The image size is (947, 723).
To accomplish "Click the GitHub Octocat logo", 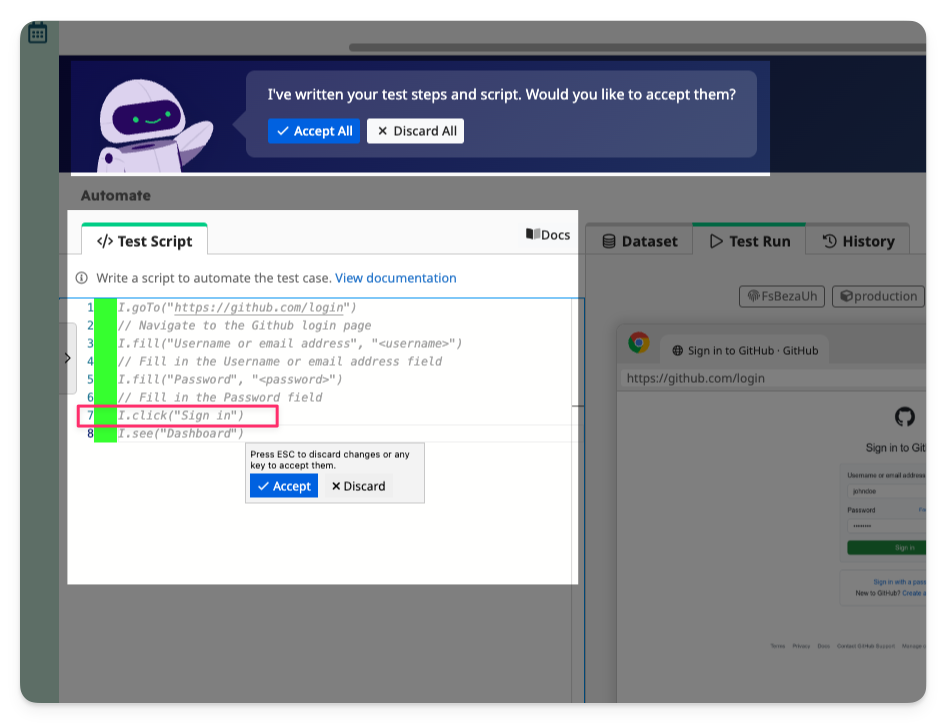I will 904,417.
